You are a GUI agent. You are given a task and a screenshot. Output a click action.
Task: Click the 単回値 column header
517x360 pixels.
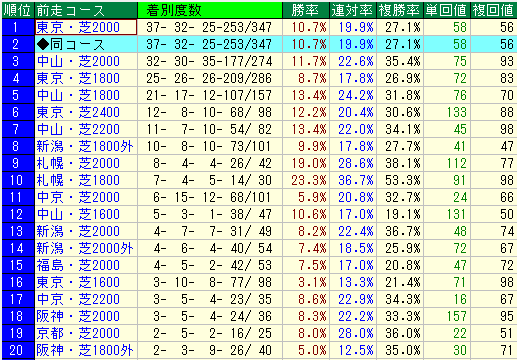[447, 10]
